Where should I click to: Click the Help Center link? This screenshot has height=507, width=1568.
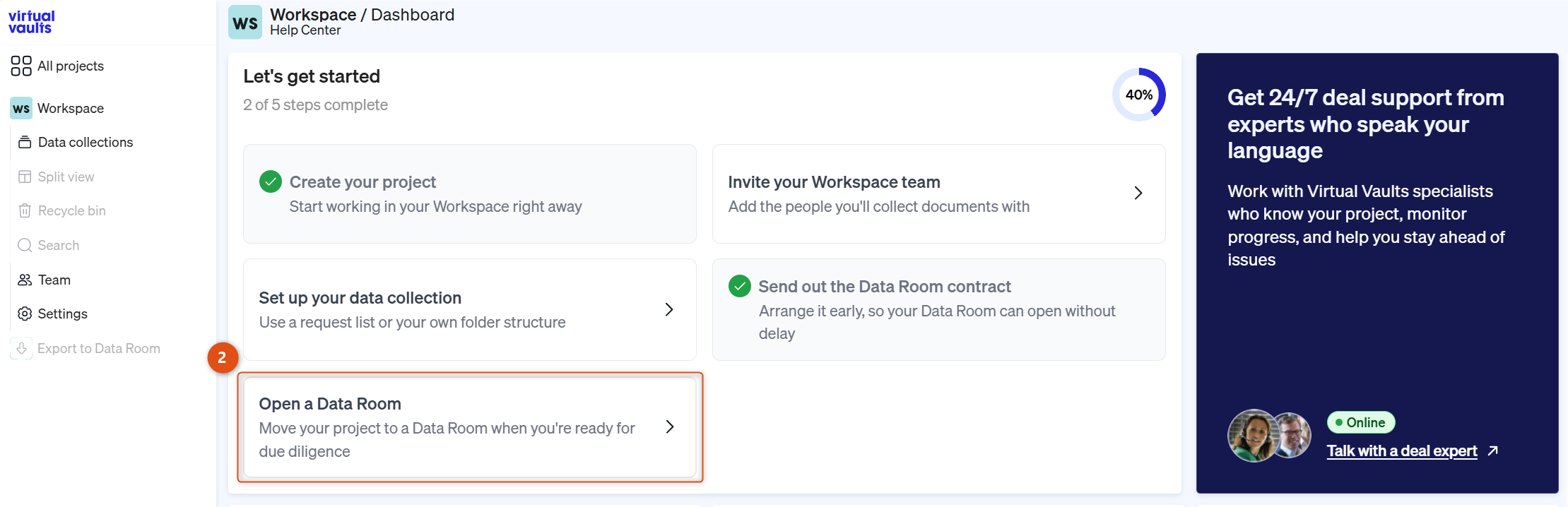pos(305,30)
